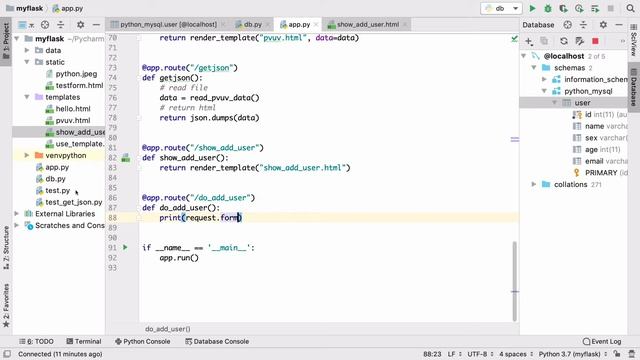640x360 pixels.
Task: Run with coverage icon in top toolbar
Action: (563, 8)
